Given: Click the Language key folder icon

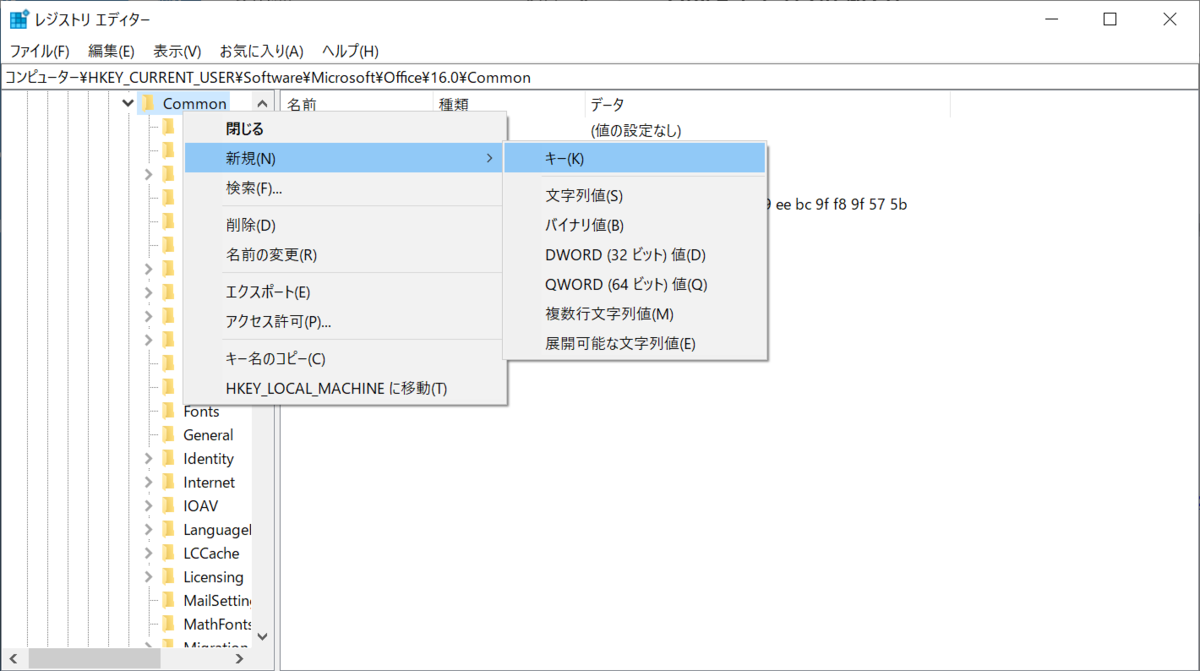Looking at the screenshot, I should click(168, 530).
